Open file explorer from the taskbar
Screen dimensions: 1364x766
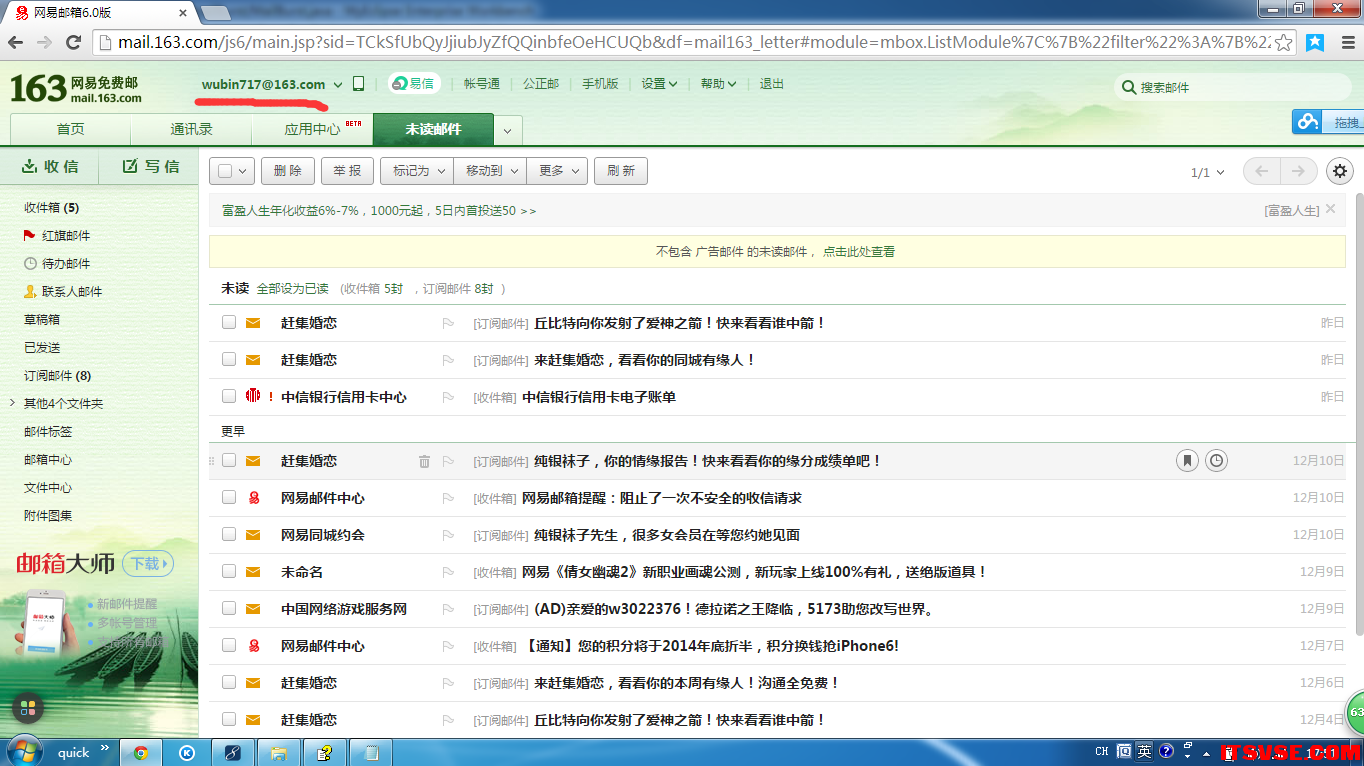click(279, 753)
